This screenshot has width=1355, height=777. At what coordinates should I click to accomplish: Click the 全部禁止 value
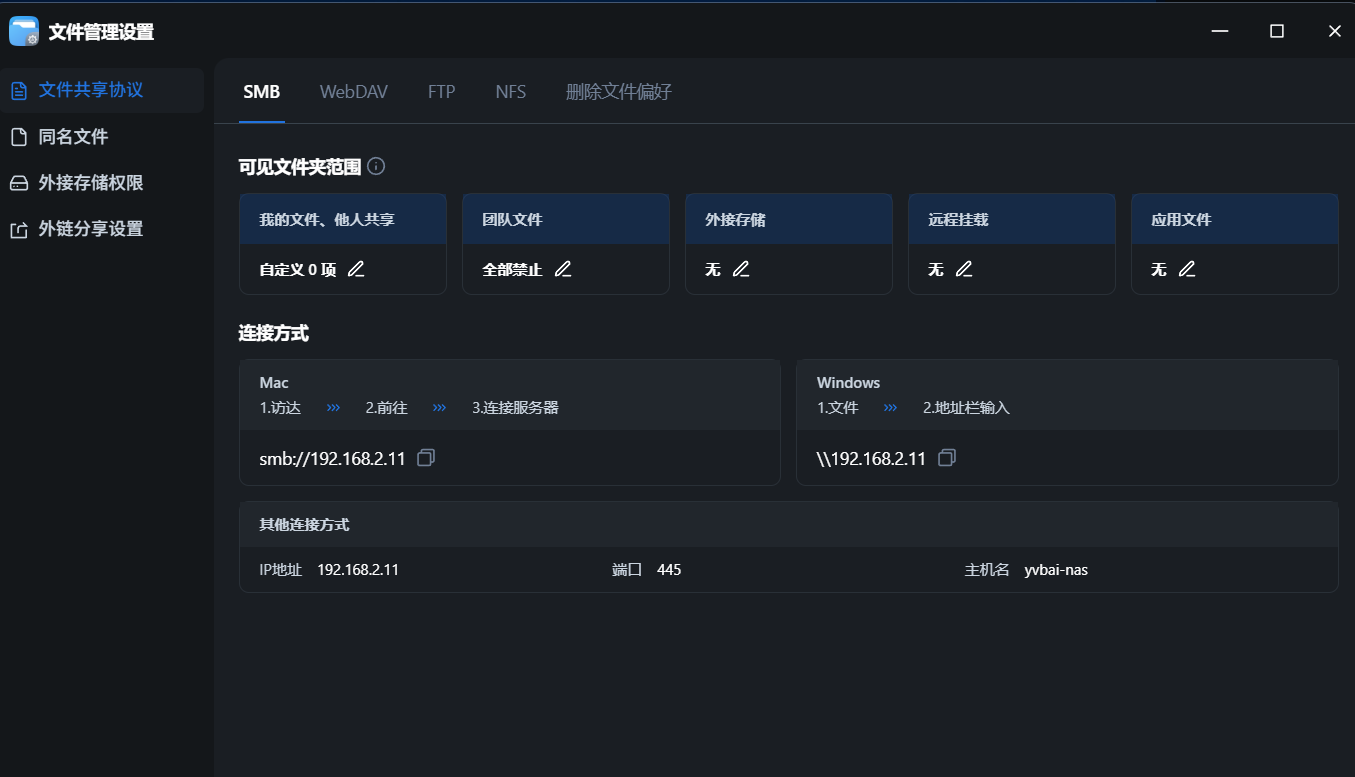(x=512, y=269)
